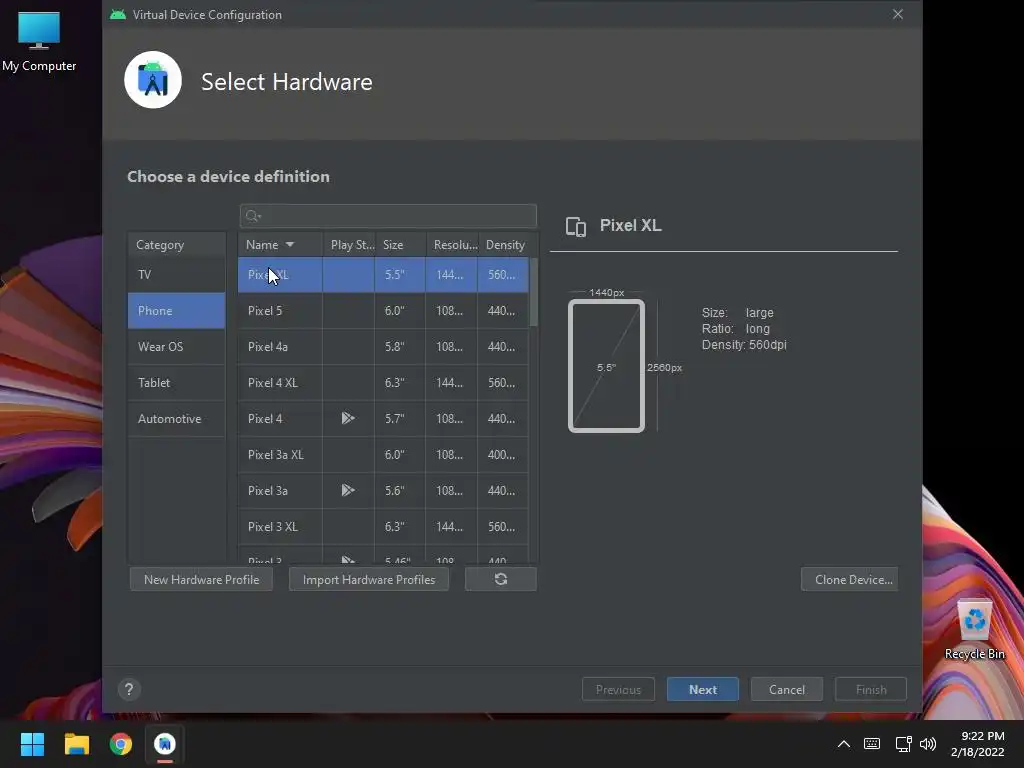Click Import Hardware Profiles button
The image size is (1024, 768).
click(x=369, y=579)
